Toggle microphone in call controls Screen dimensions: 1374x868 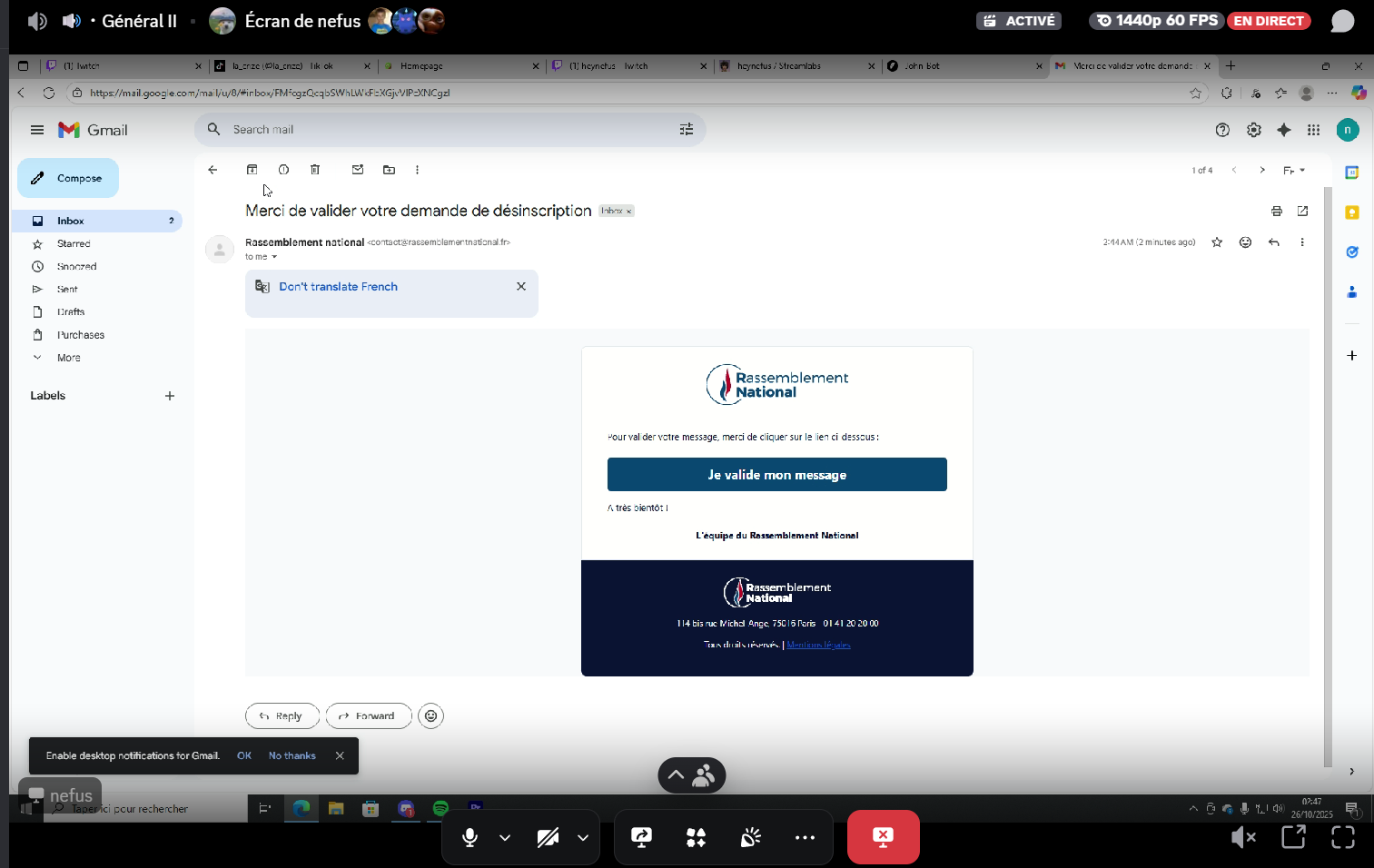click(x=470, y=837)
